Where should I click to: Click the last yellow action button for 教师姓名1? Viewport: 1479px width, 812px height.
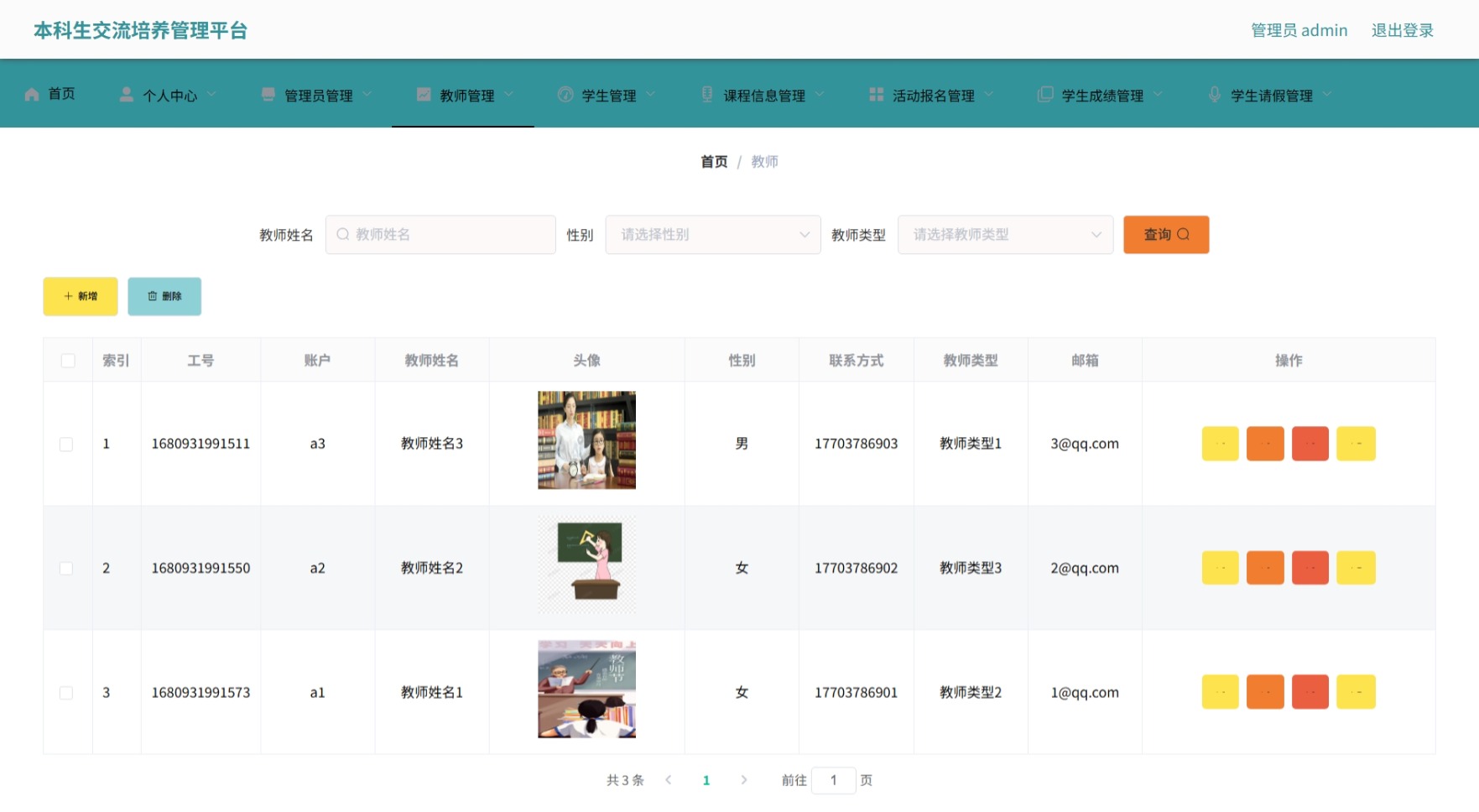[x=1356, y=692]
